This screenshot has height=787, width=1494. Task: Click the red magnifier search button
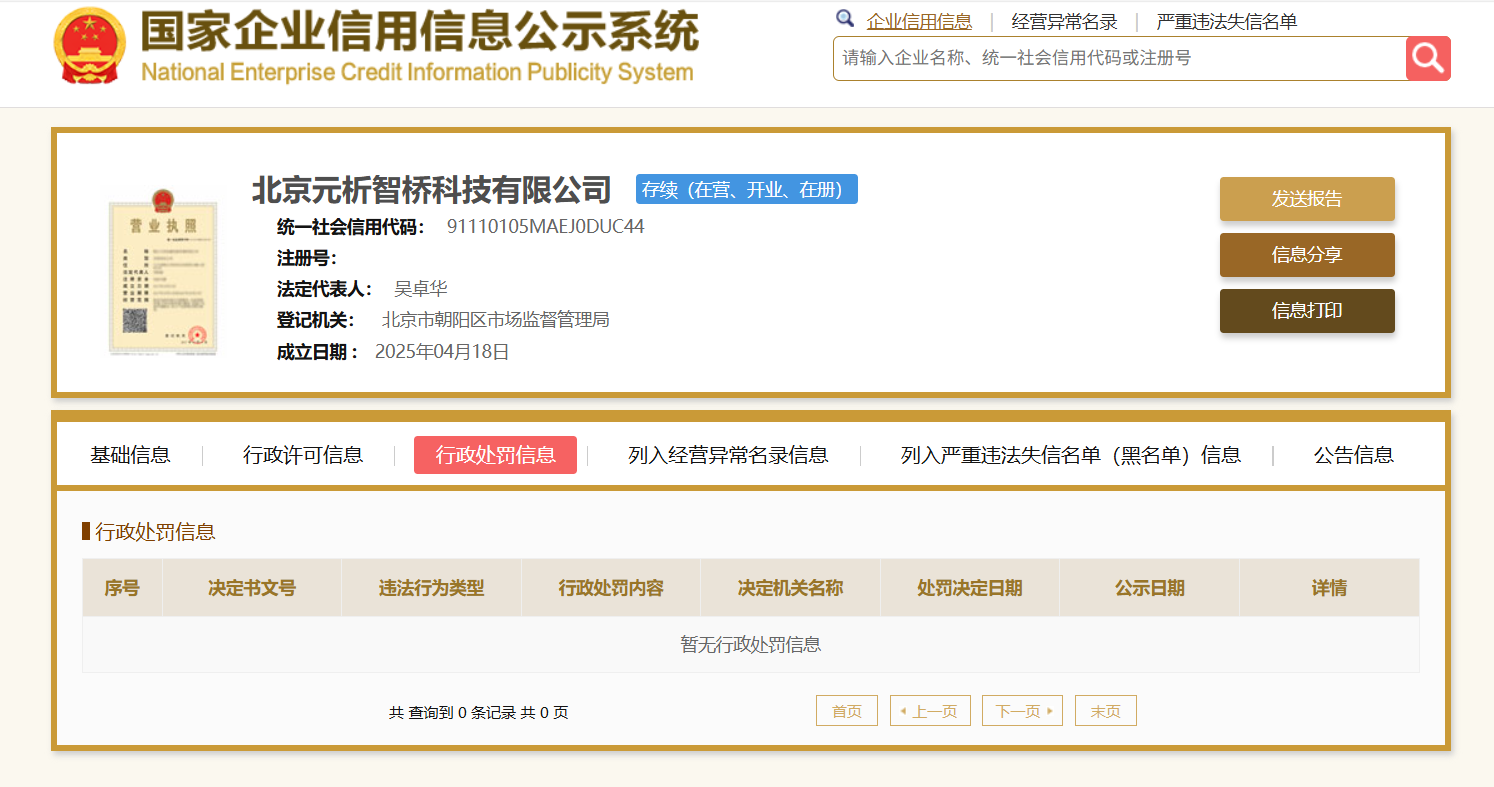click(1428, 58)
